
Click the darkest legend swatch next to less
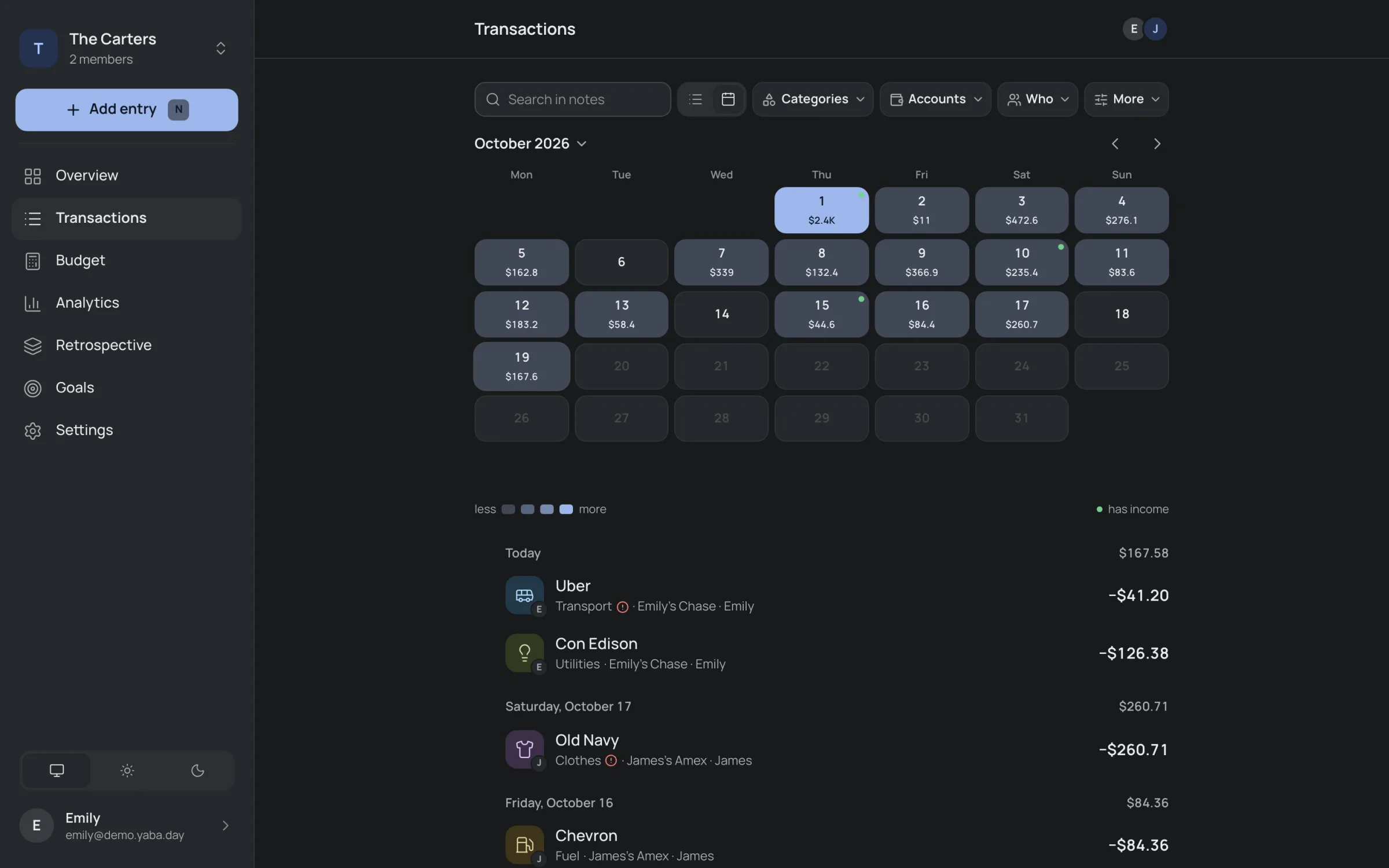pyautogui.click(x=508, y=509)
